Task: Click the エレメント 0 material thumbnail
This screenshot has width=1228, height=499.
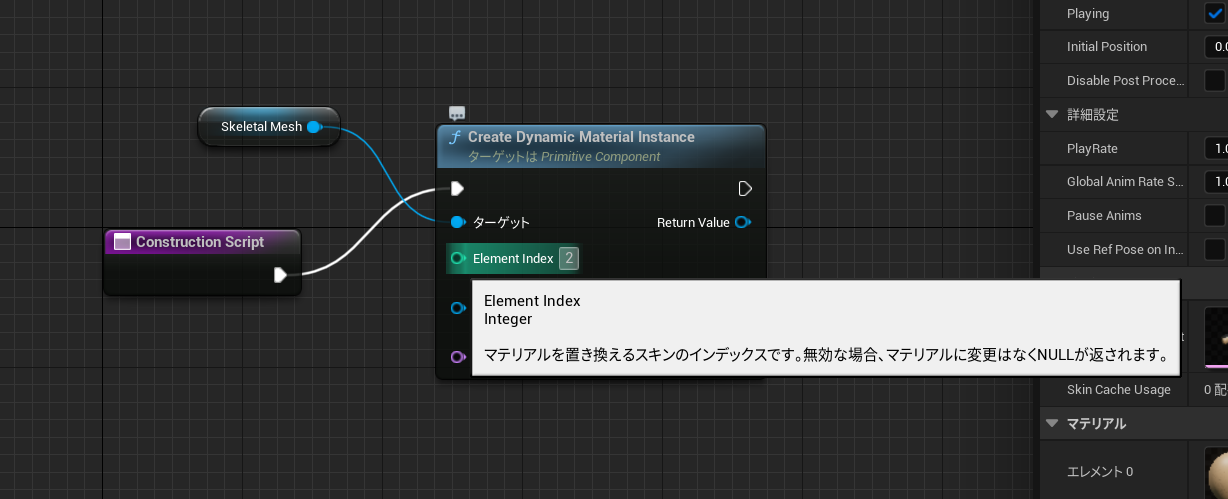Action: tap(1216, 472)
